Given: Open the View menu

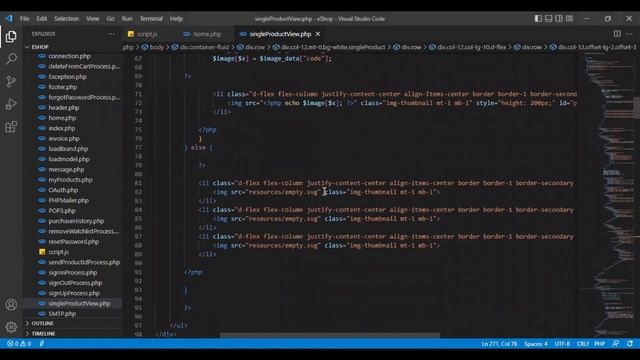Looking at the screenshot, I should coord(93,19).
